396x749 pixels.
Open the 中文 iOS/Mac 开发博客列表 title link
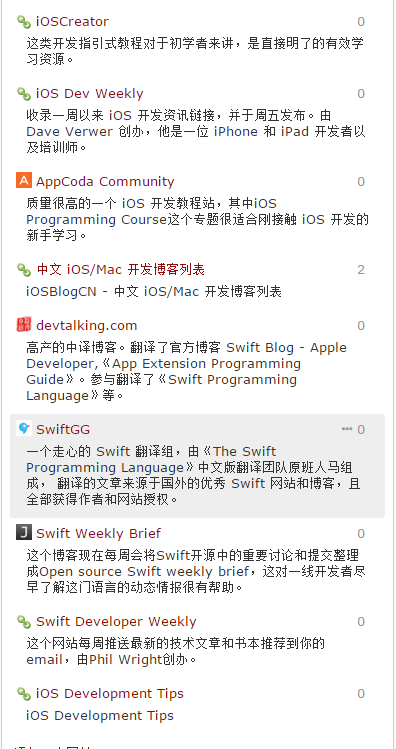(x=121, y=270)
